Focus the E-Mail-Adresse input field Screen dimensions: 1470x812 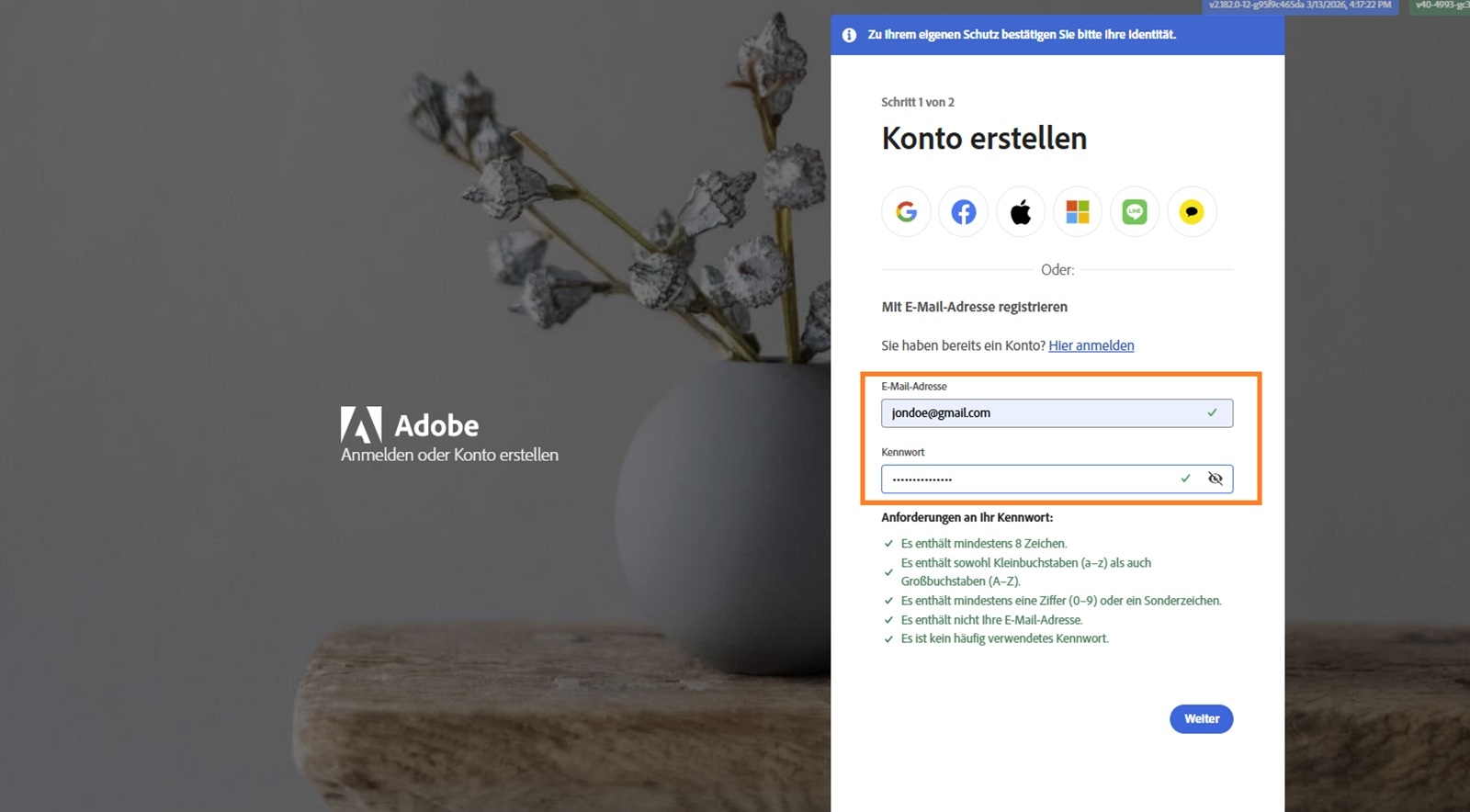(x=1038, y=413)
